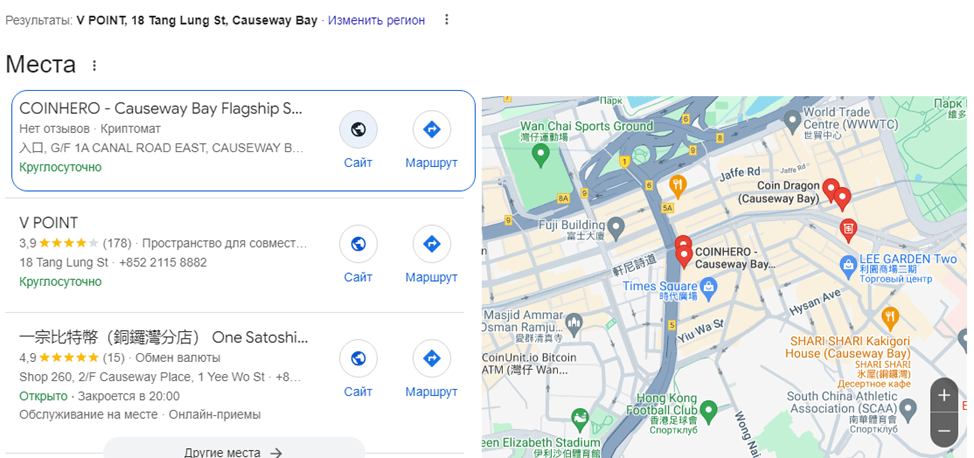Screen dimensions: 974x458
Task: Click Обслуживание на месте text
Action: 89,414
